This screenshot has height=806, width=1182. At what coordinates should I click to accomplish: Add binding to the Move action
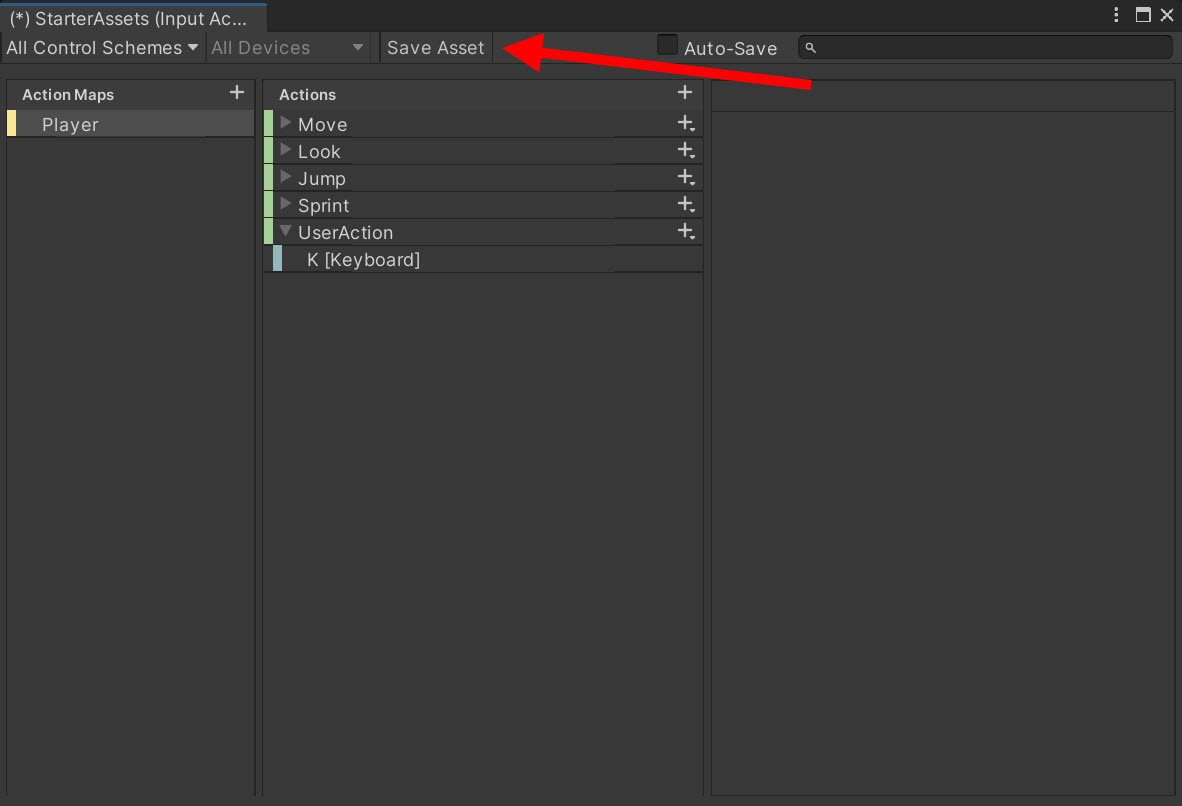click(686, 123)
